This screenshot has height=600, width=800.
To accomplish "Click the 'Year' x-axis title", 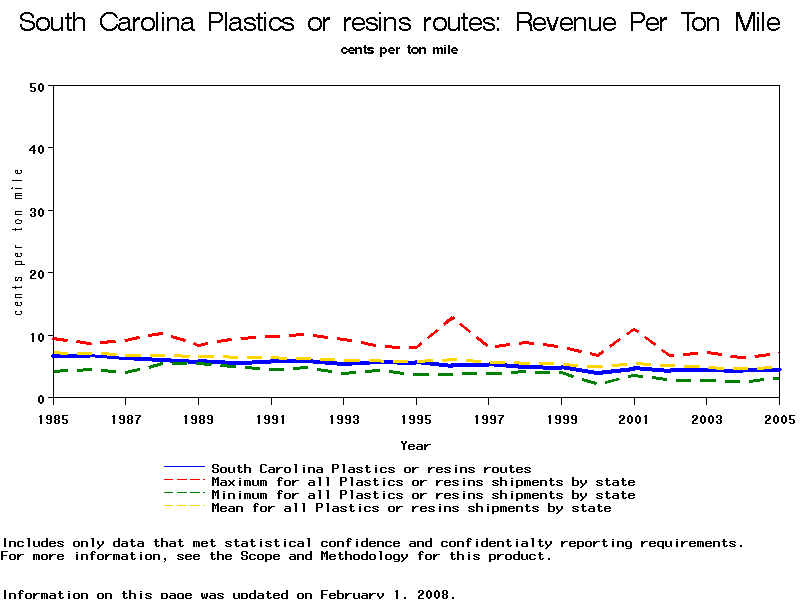I will click(415, 445).
